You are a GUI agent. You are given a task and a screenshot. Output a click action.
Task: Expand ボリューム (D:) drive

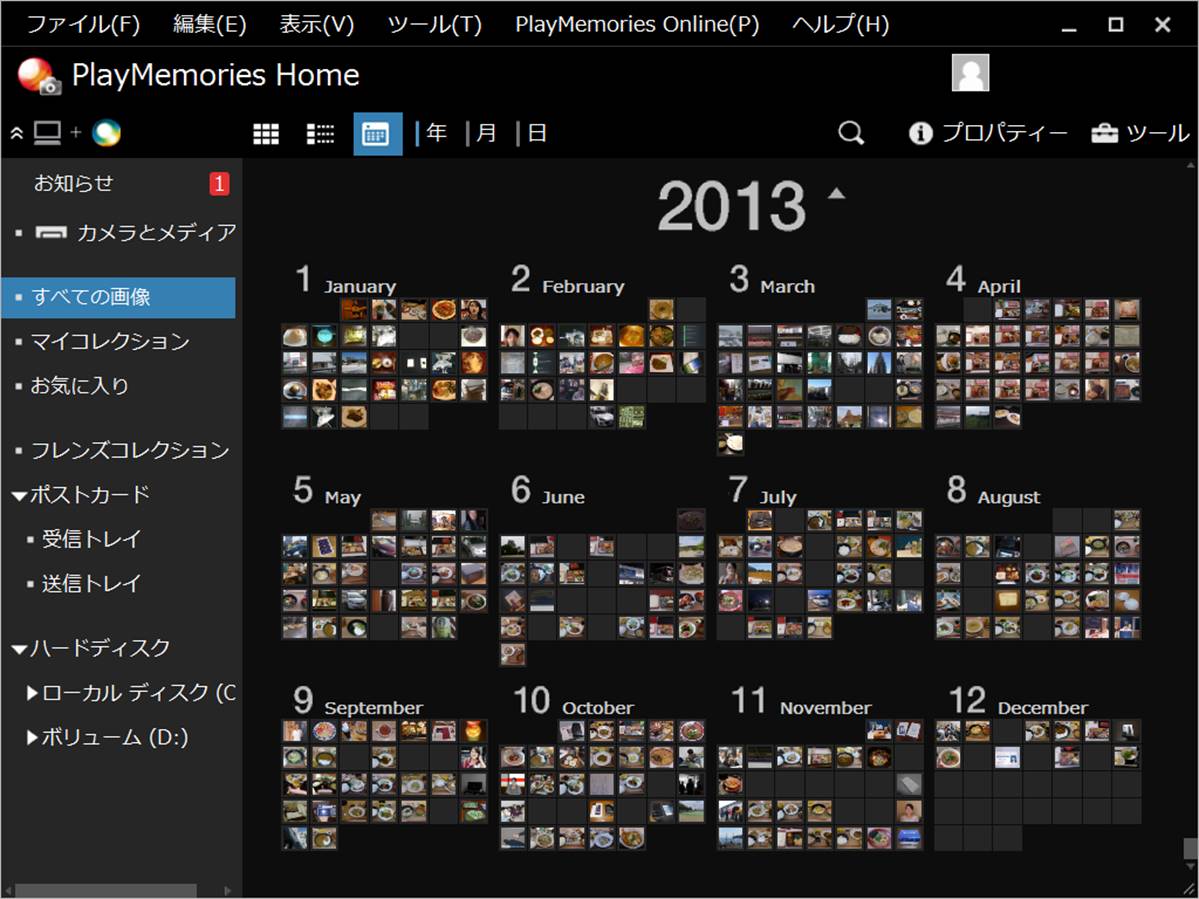pyautogui.click(x=32, y=738)
